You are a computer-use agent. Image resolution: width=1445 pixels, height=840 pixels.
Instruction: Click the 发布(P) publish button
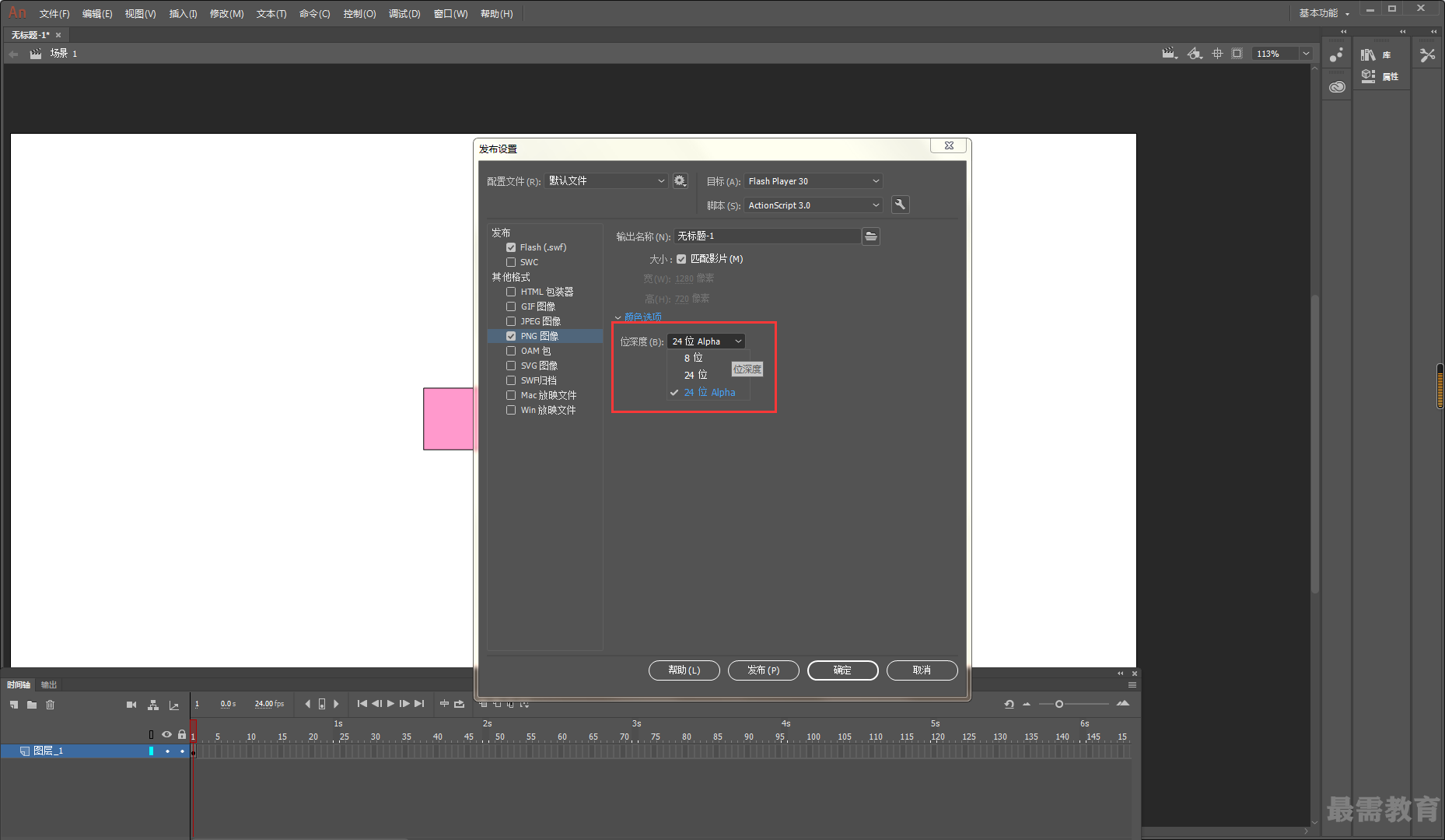pos(764,670)
